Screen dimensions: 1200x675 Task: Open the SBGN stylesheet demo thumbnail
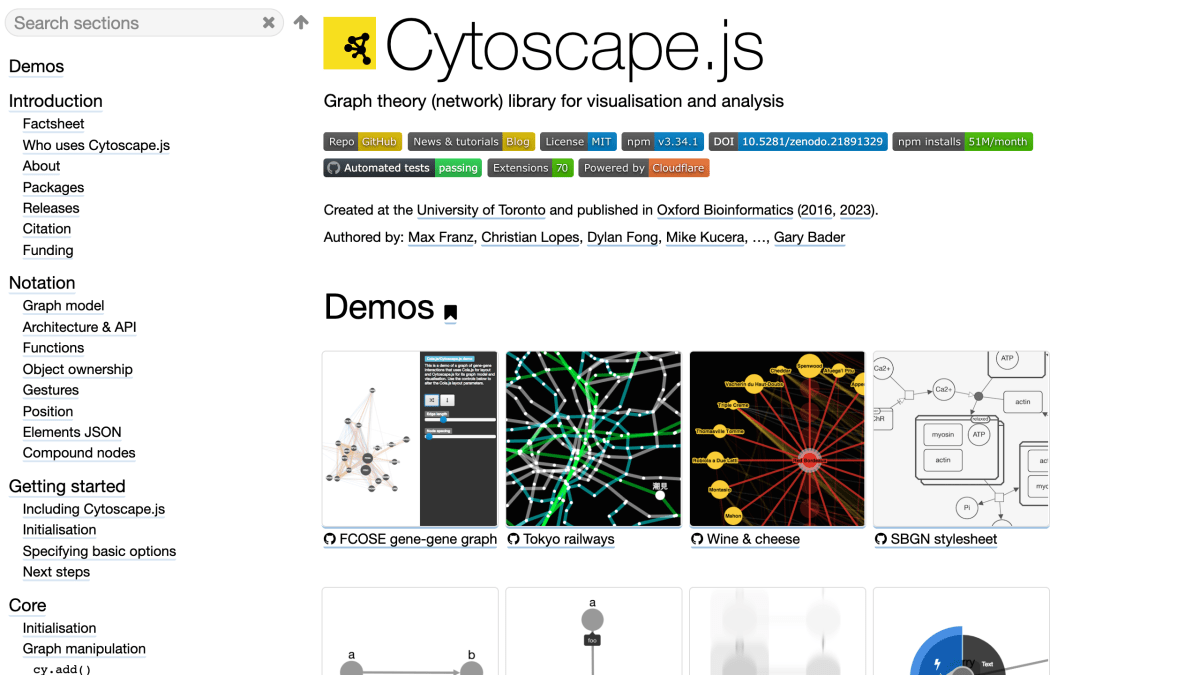tap(961, 439)
